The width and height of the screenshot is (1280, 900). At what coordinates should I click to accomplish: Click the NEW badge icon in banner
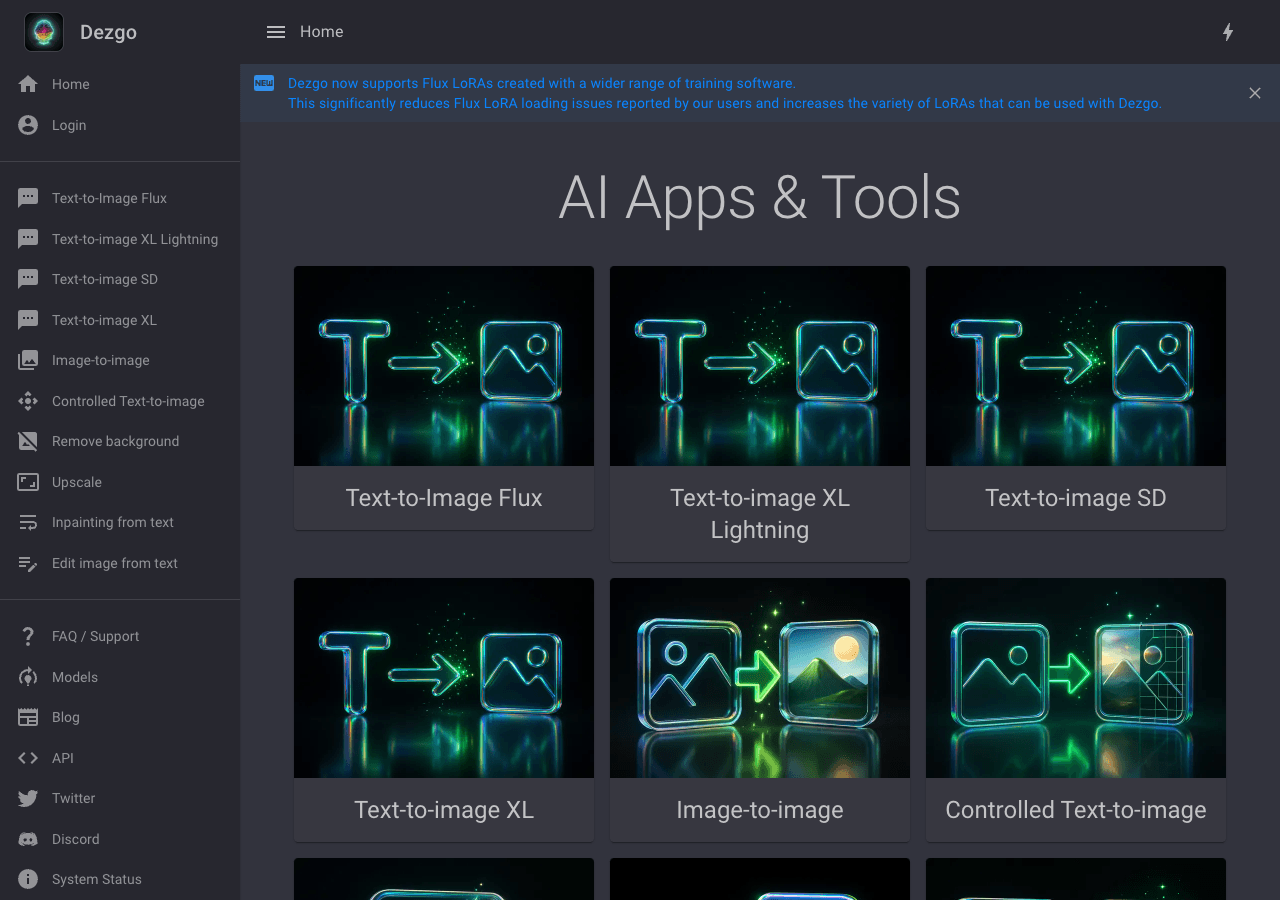pyautogui.click(x=264, y=83)
